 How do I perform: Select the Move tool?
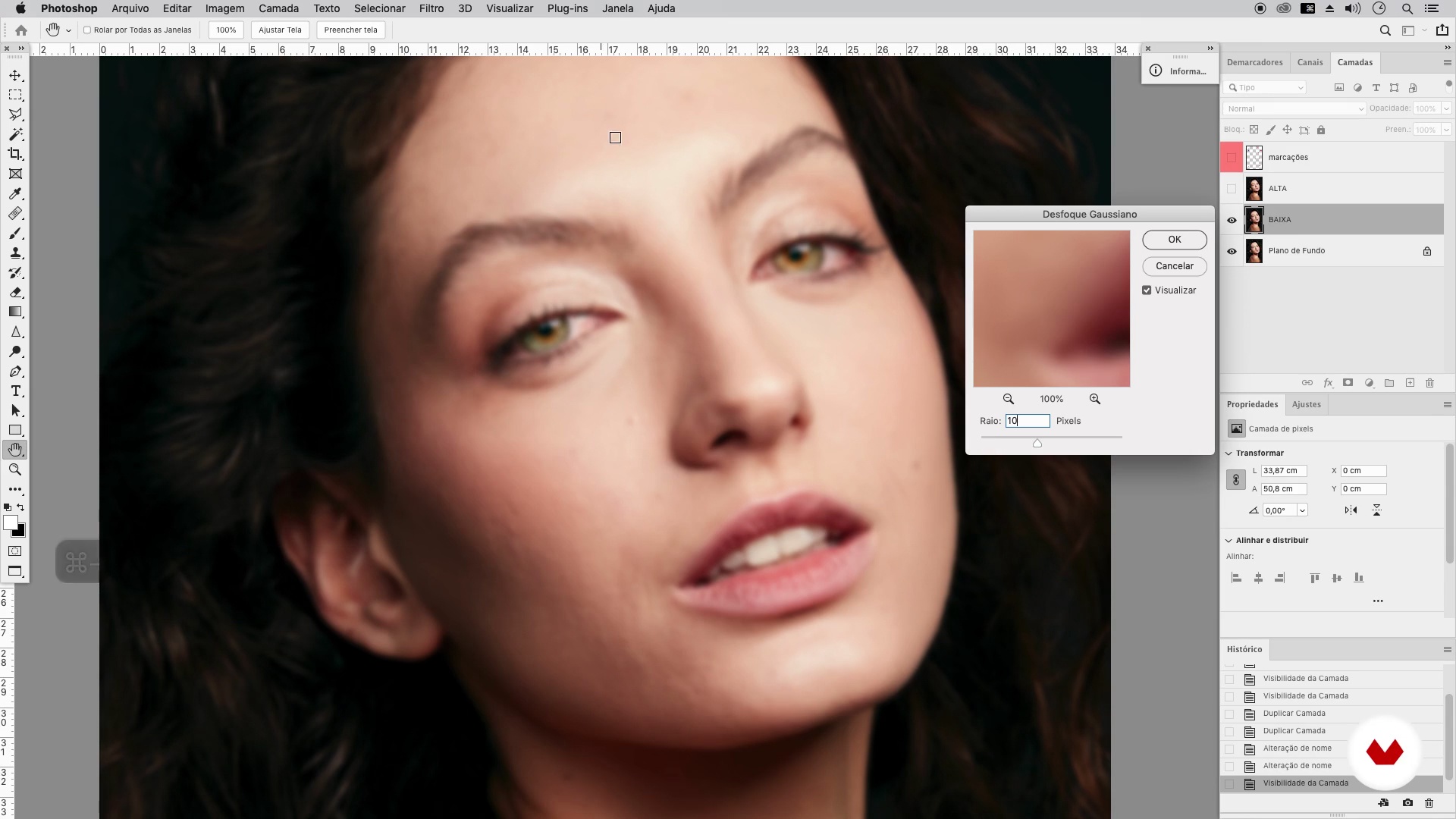pyautogui.click(x=15, y=76)
